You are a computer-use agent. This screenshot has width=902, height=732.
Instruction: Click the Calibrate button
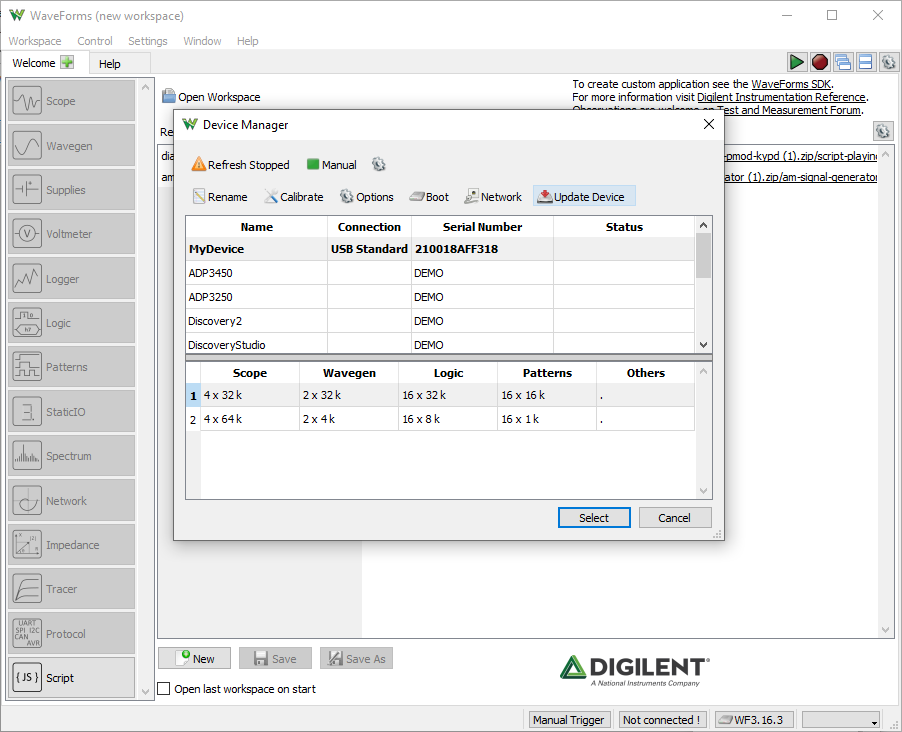click(294, 197)
